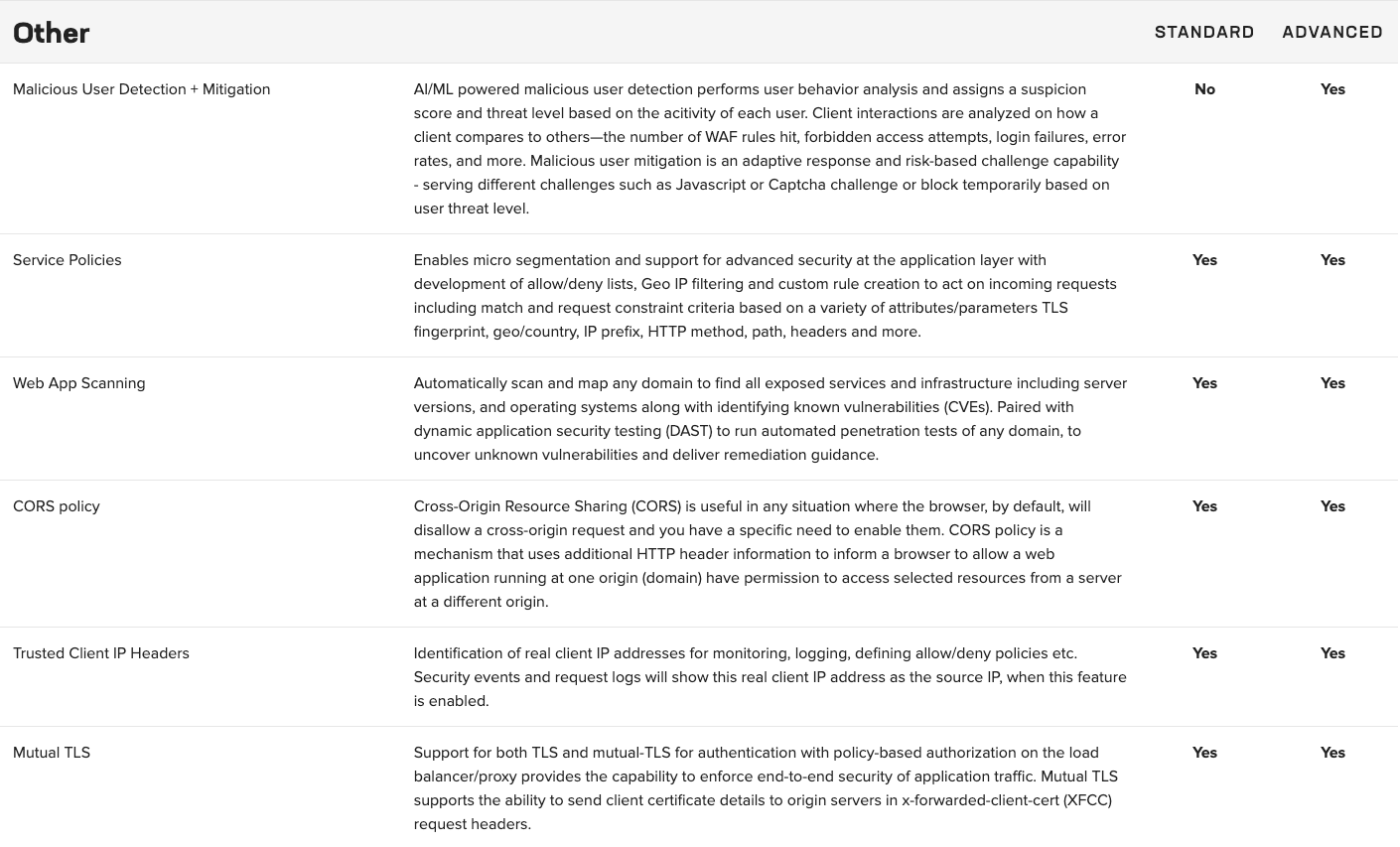This screenshot has height=847, width=1400.
Task: Click the Standard 'No' for Malicious User Detection
Action: tap(1204, 89)
